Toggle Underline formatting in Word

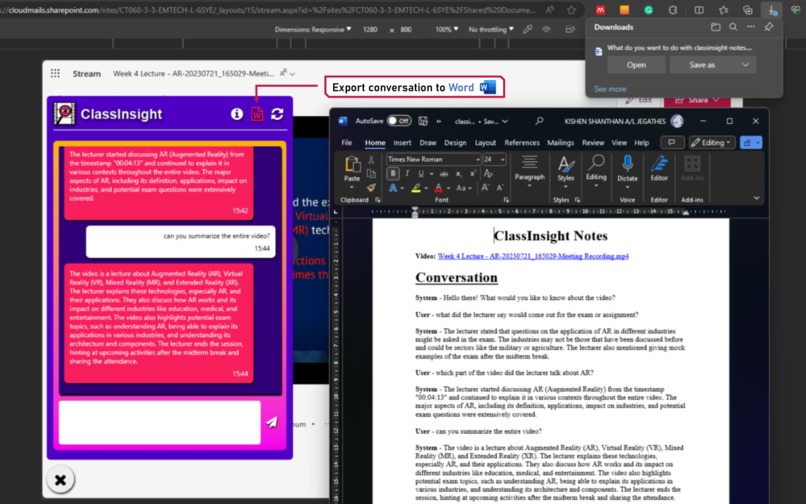point(420,174)
